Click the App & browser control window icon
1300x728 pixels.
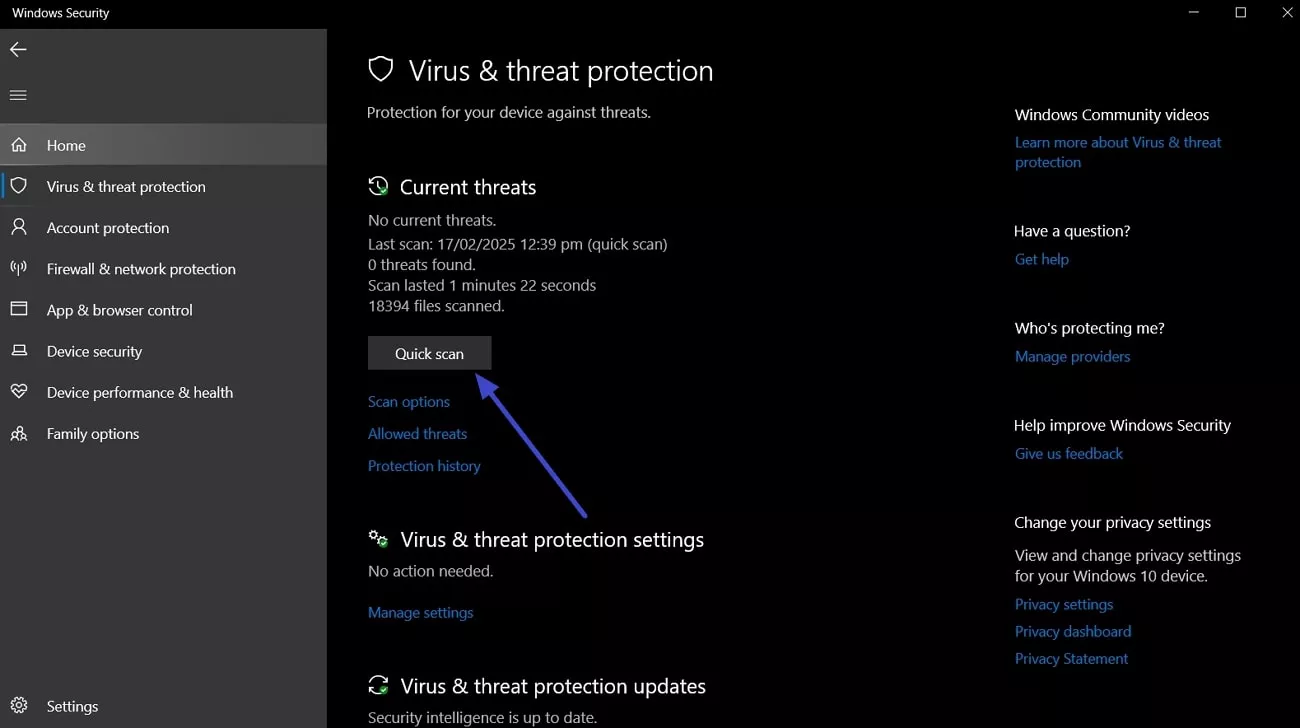pos(18,309)
